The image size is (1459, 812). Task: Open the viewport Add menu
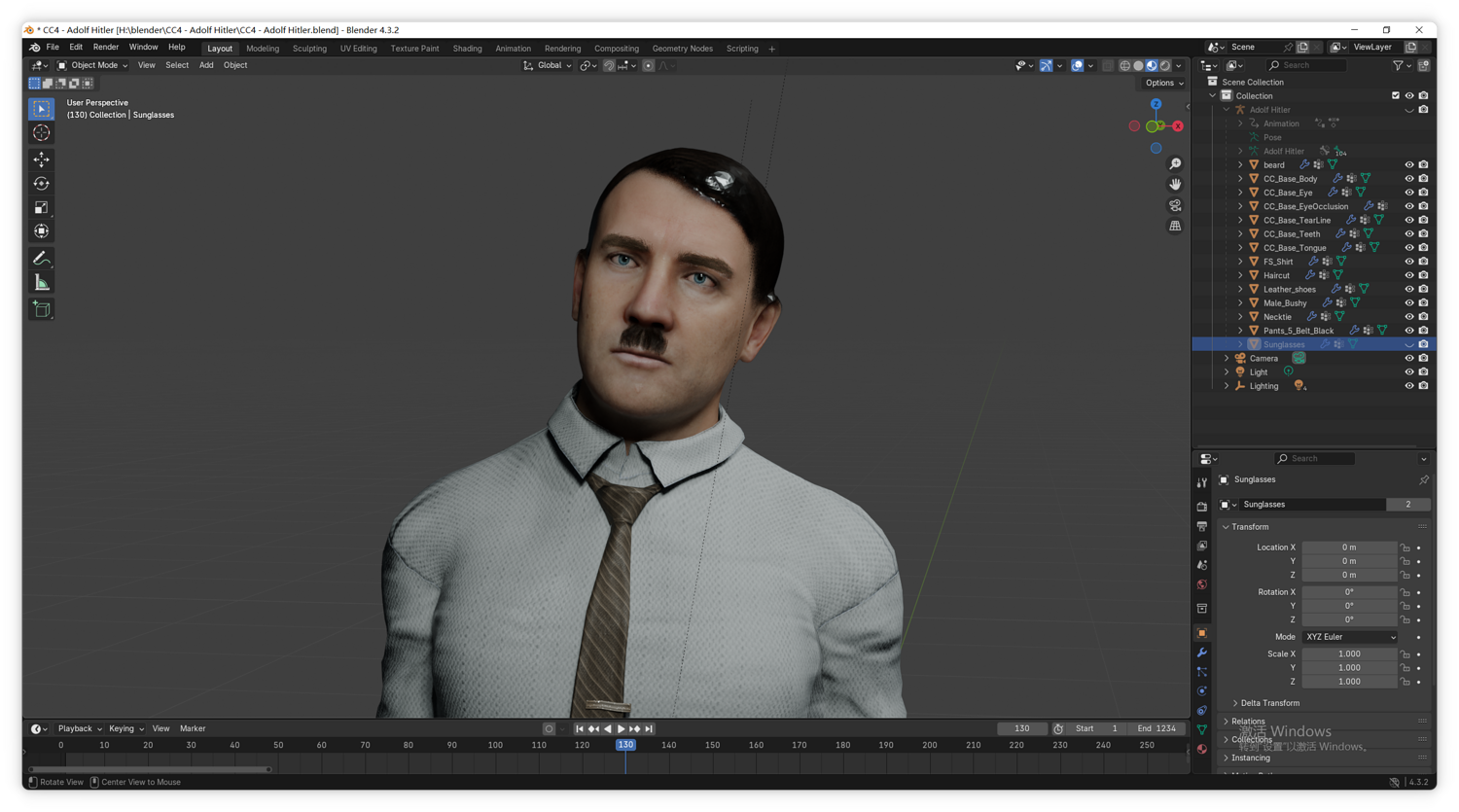[206, 65]
